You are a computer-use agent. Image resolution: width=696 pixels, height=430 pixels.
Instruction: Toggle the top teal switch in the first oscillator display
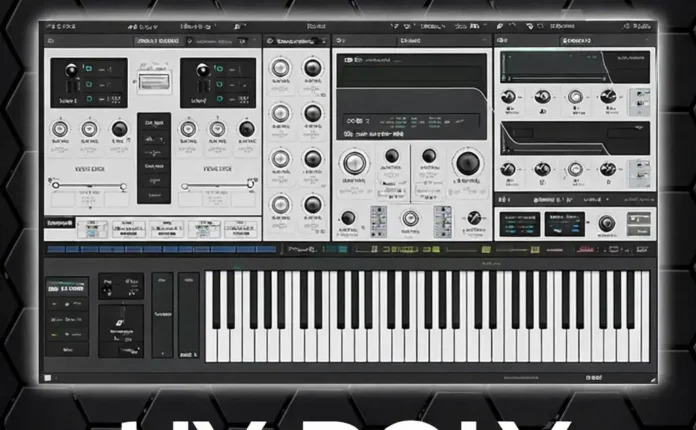coord(88,69)
